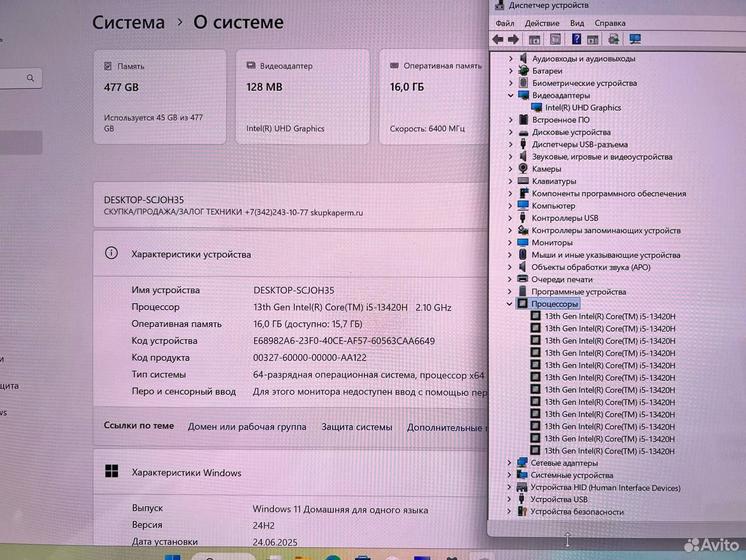
Task: Expand Аудиовходы и аудиовыходы node
Action: 510,59
